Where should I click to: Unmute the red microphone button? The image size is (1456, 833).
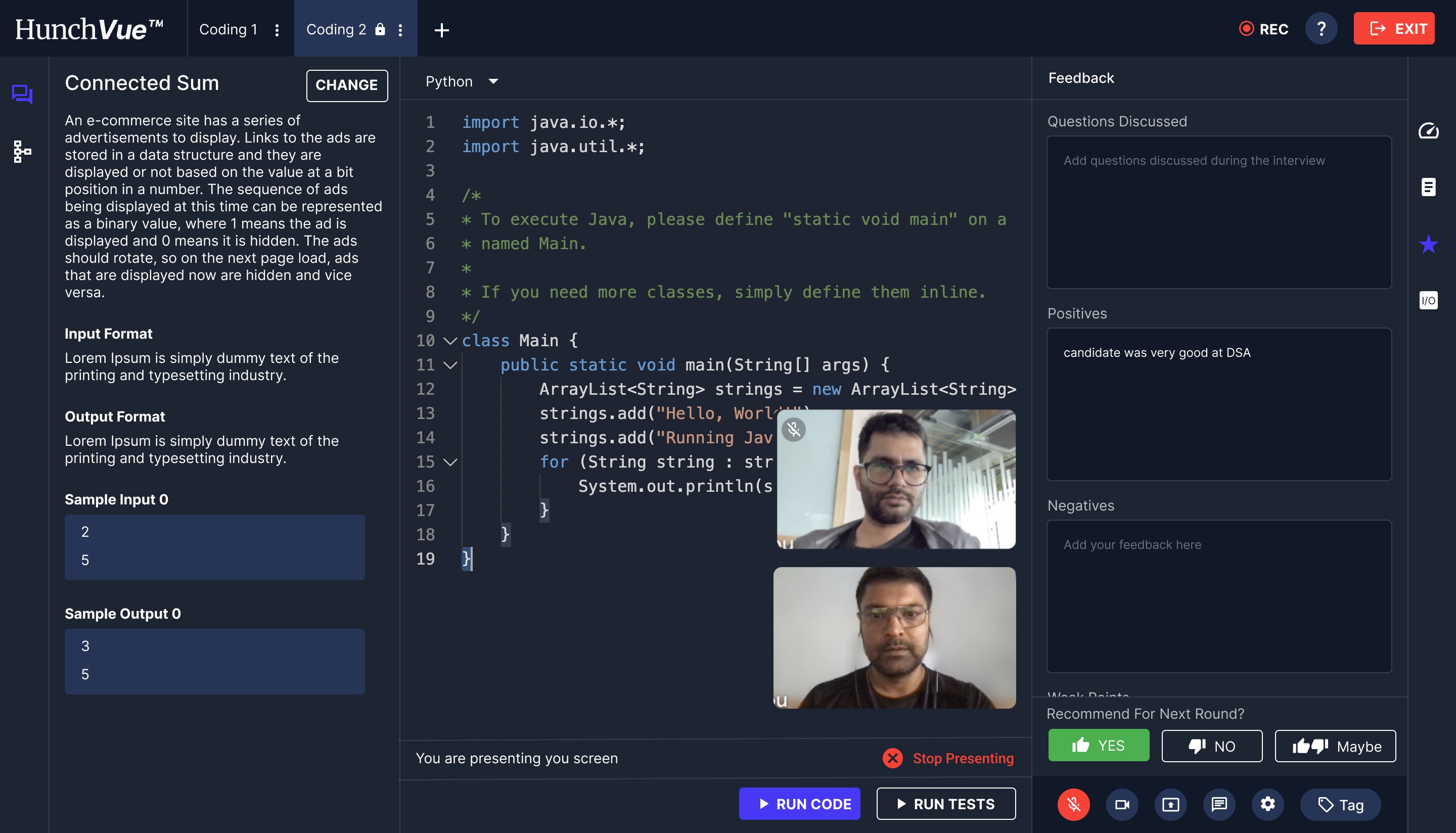(1073, 804)
